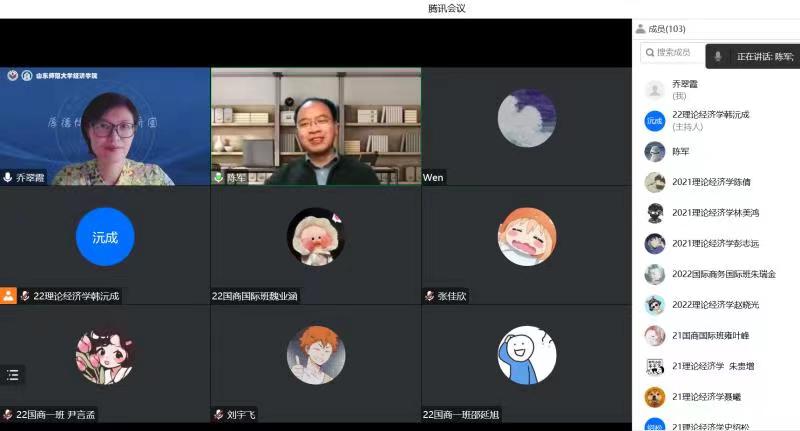800x431 pixels.
Task: Click the muted mic icon on 张佳欣's tile
Action: pos(430,296)
